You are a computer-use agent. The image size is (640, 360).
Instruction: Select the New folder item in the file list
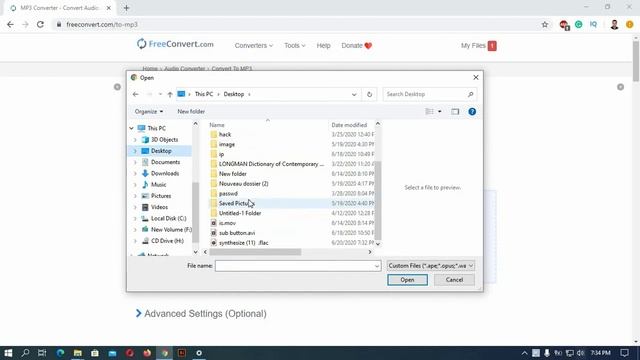tap(233, 173)
